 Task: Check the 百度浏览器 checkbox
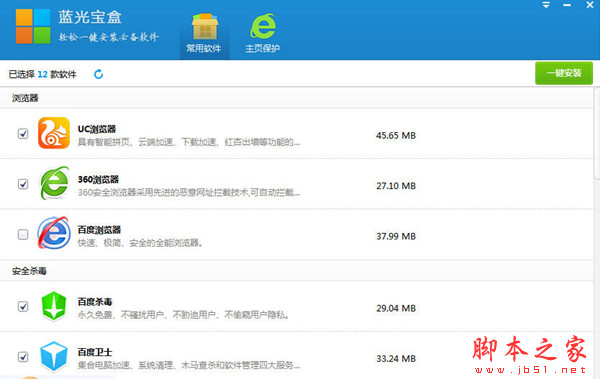coord(23,234)
